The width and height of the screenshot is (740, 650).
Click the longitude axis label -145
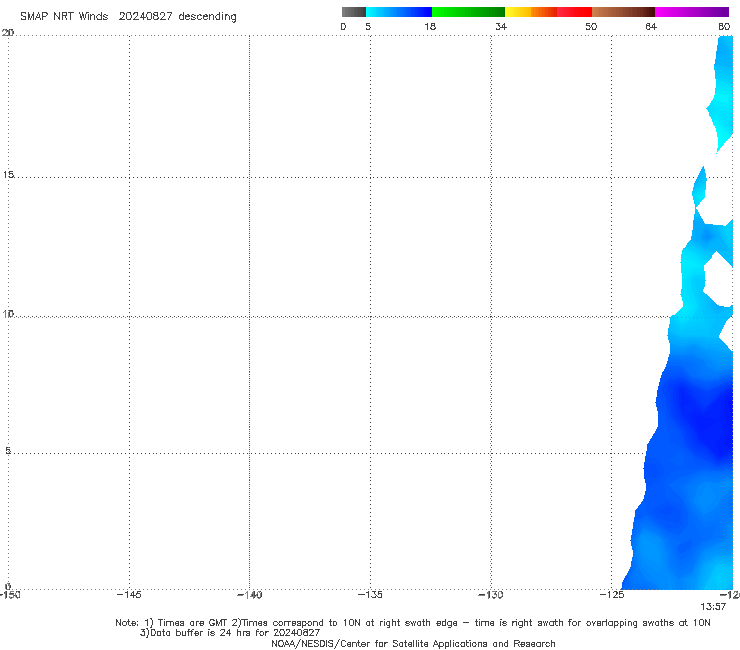[129, 595]
